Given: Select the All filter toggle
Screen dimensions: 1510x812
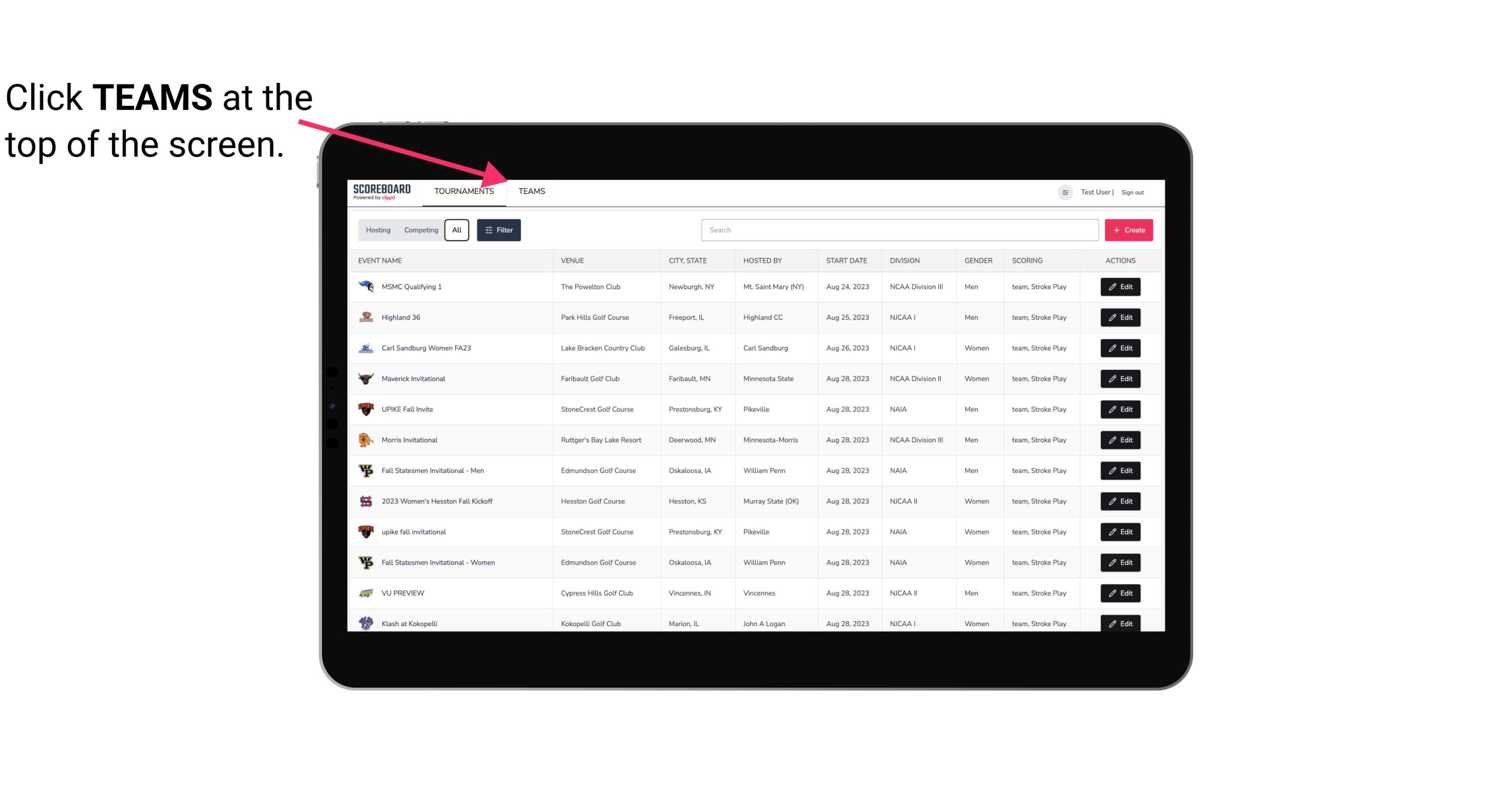Looking at the screenshot, I should (456, 230).
